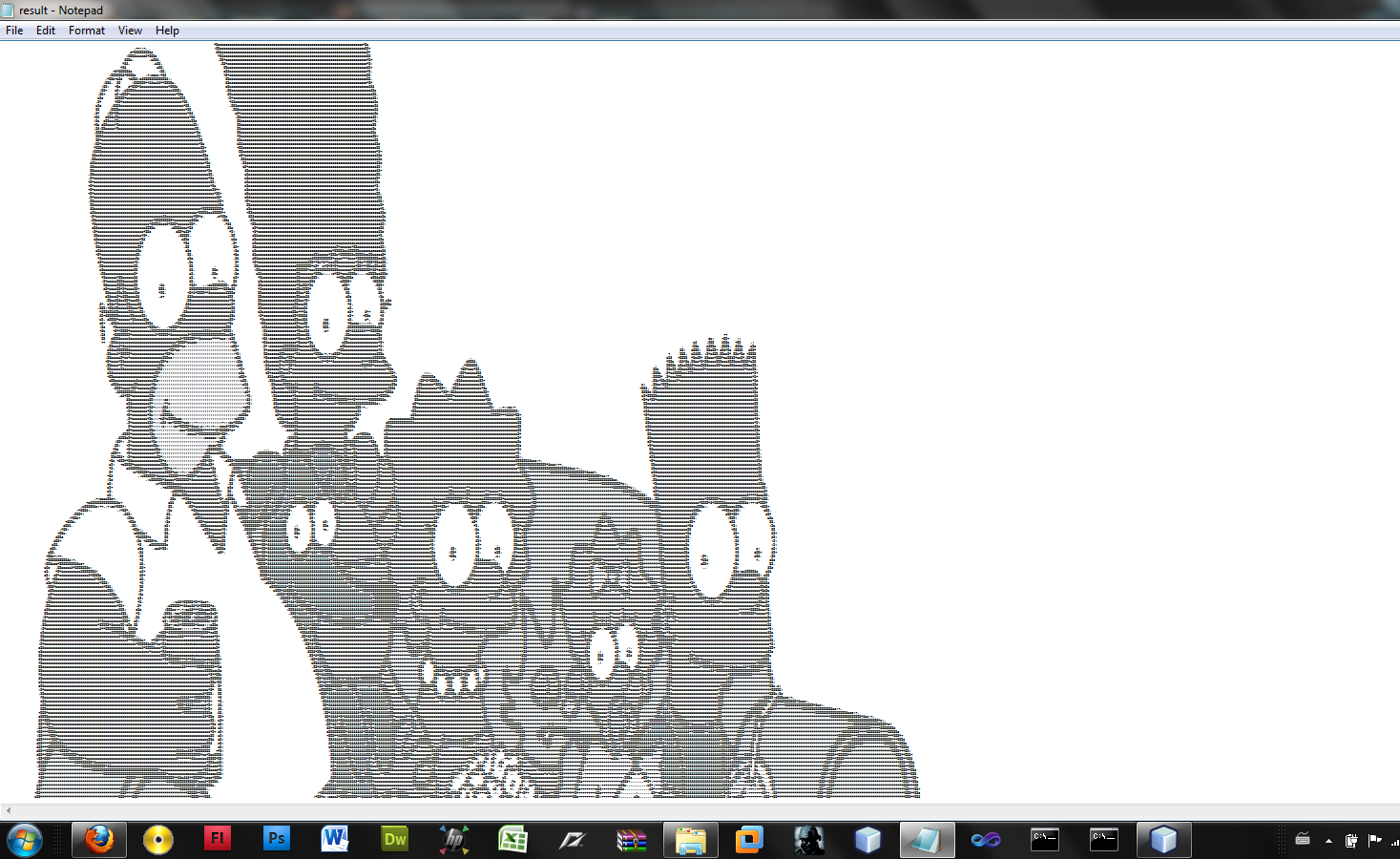Open the Visual Studio infinity icon

986,840
